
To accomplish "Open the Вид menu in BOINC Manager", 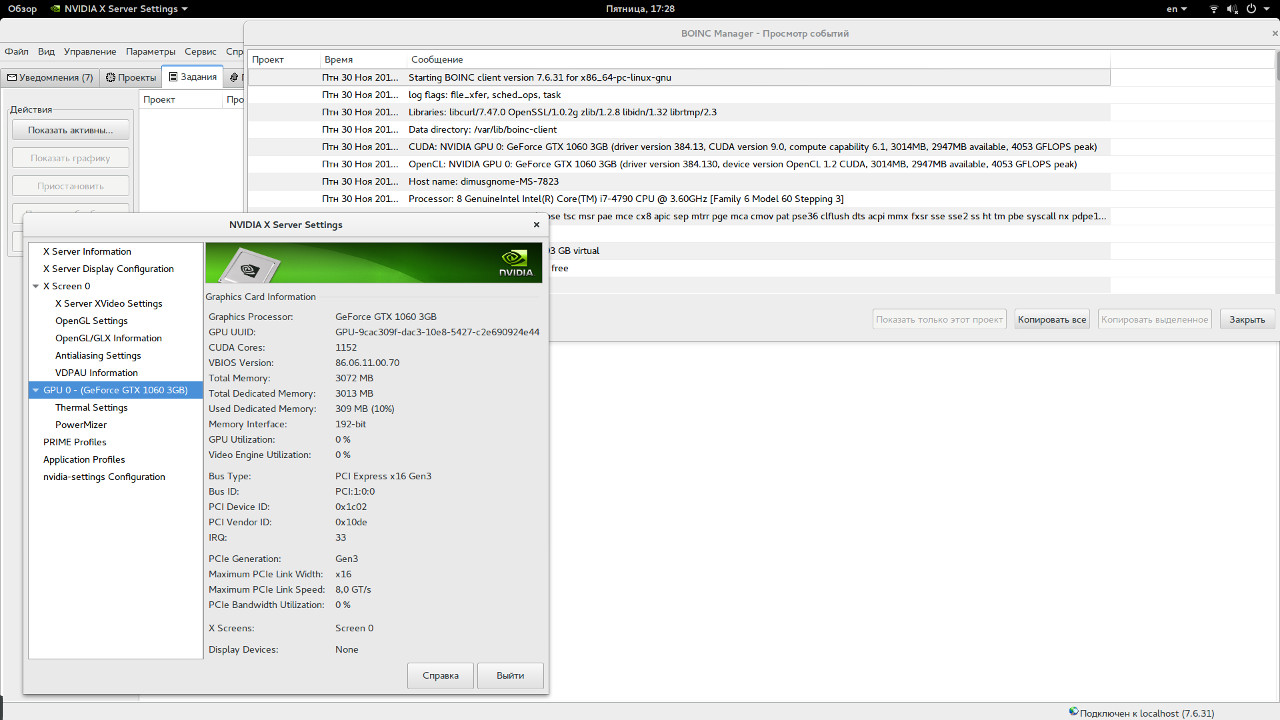I will coord(46,51).
